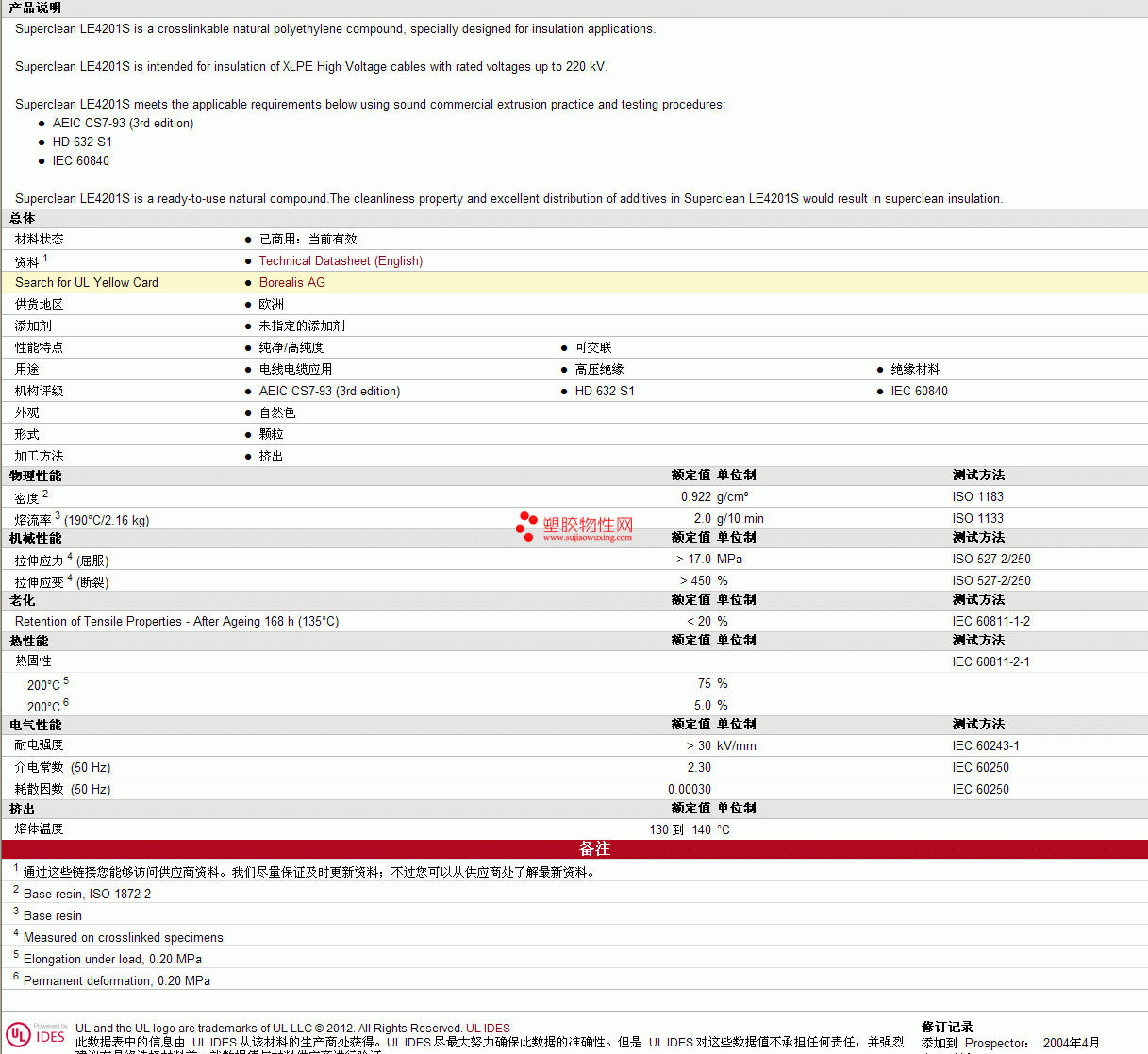Click the 产品说明 section header
The height and width of the screenshot is (1054, 1148).
(35, 8)
